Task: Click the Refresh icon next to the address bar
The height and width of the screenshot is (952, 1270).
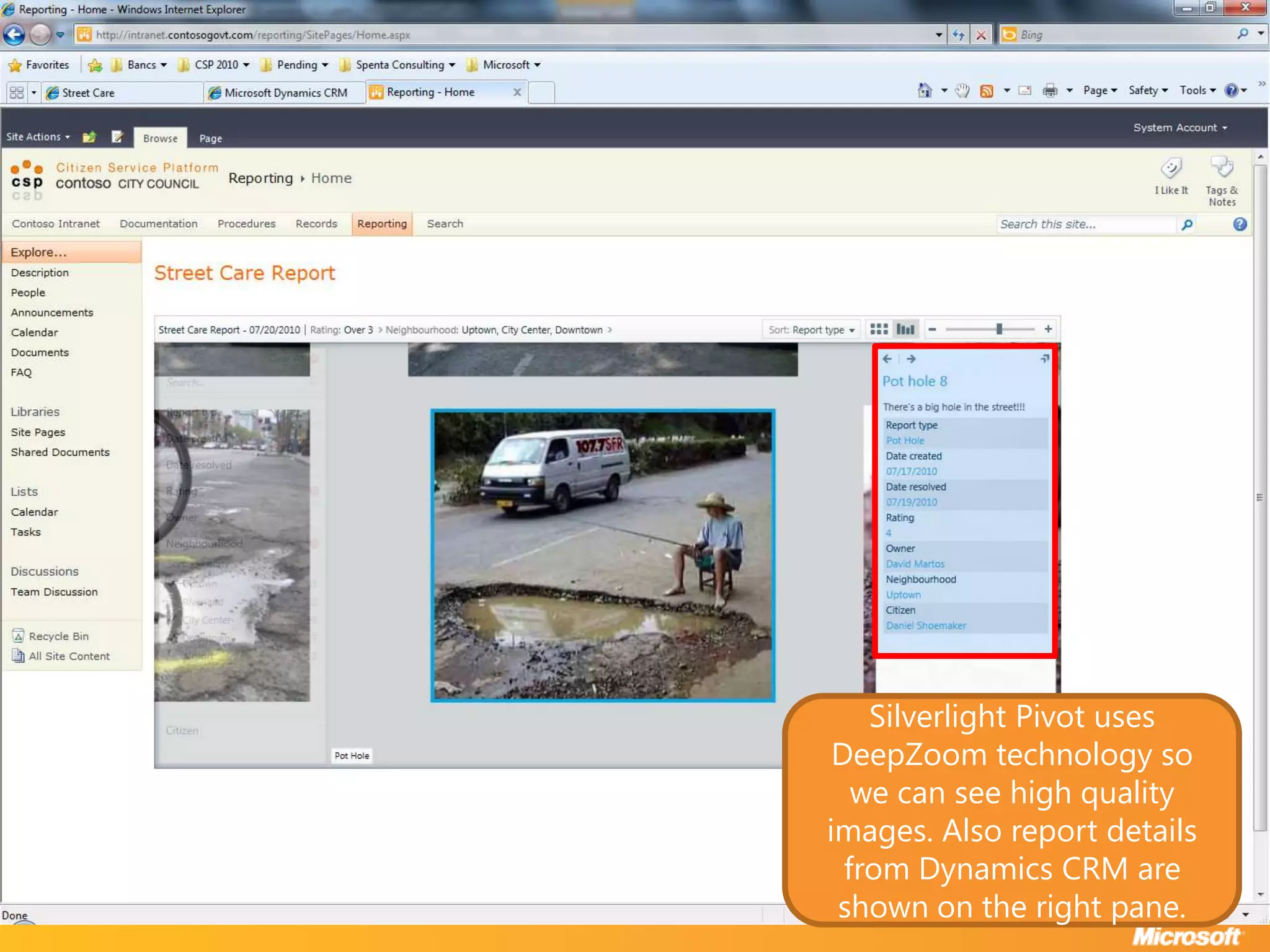Action: 958,35
